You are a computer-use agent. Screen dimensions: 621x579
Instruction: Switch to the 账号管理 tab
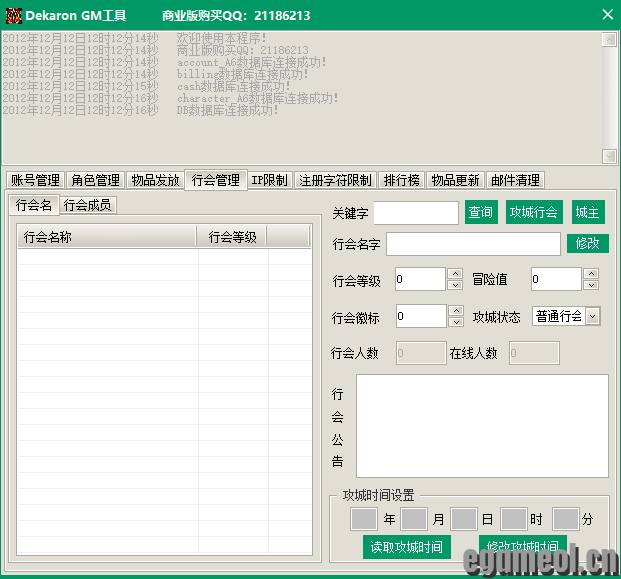point(35,180)
